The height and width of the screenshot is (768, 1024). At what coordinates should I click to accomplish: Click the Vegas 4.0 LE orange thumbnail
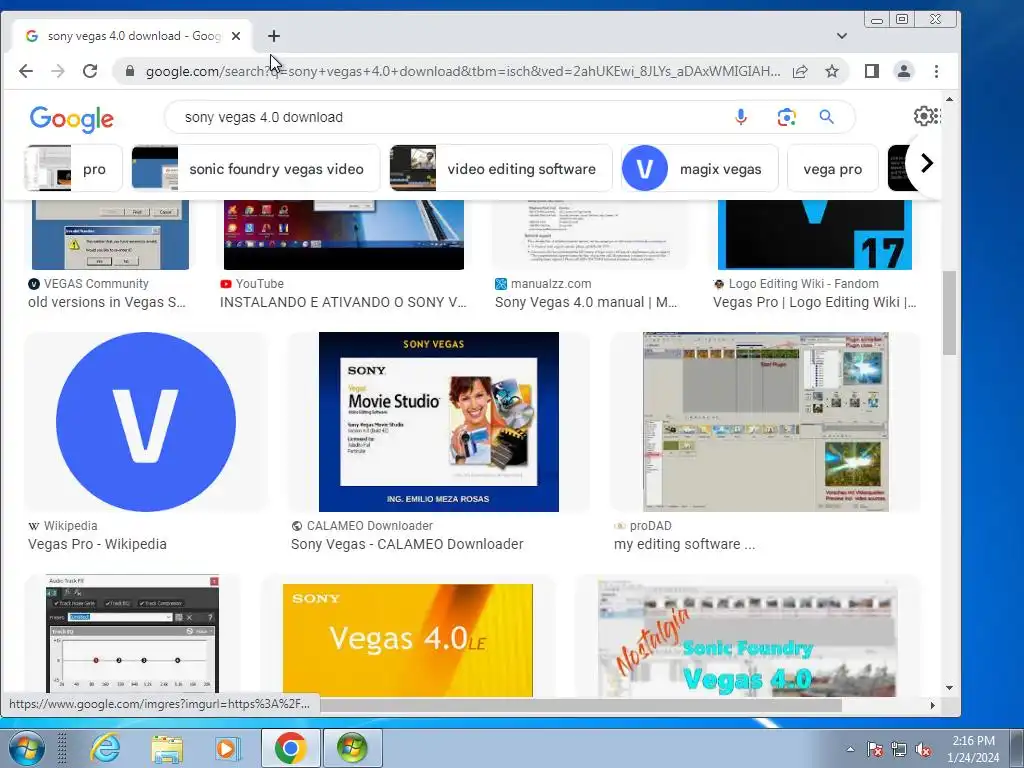408,640
